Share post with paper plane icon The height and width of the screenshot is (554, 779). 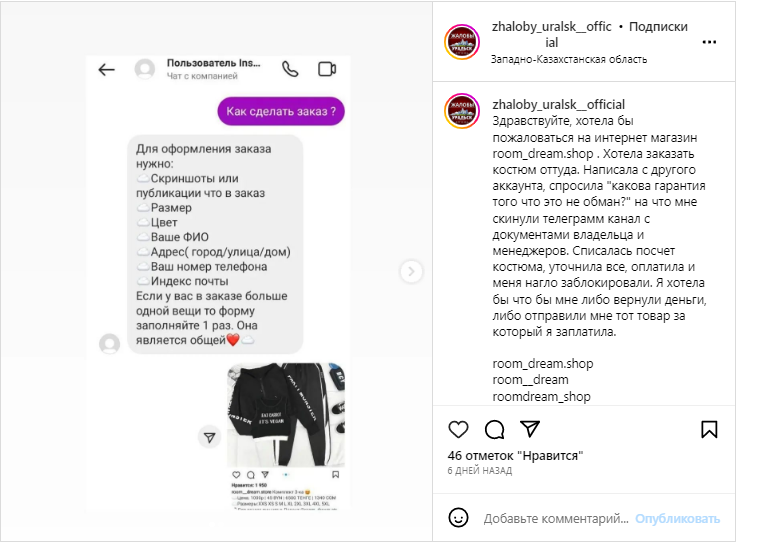tap(530, 429)
